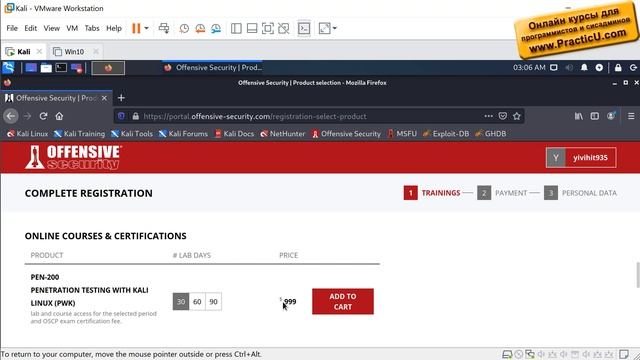The height and width of the screenshot is (360, 640).
Task: Open page actions three-dot menu
Action: [489, 116]
